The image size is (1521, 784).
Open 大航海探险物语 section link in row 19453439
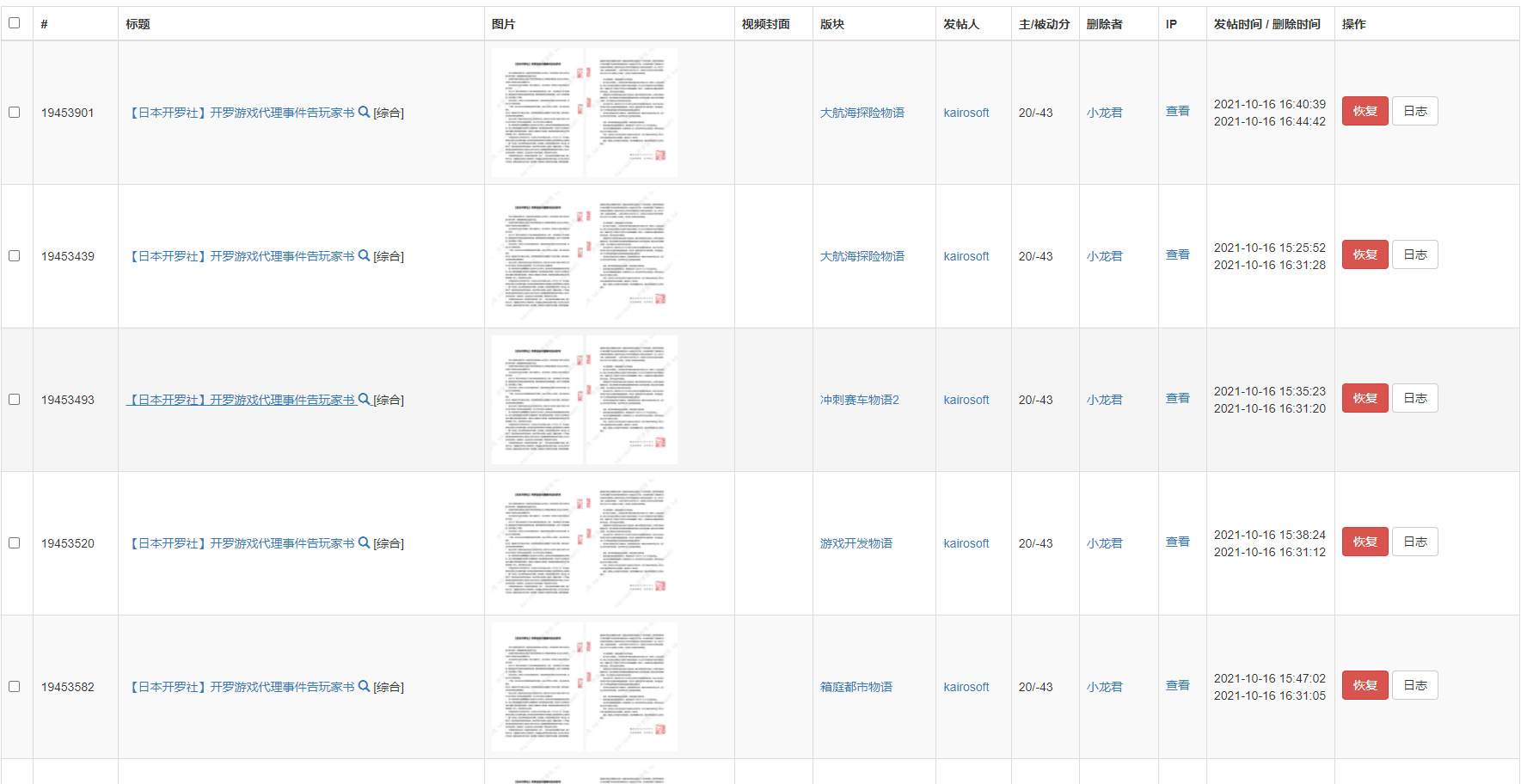pyautogui.click(x=862, y=256)
